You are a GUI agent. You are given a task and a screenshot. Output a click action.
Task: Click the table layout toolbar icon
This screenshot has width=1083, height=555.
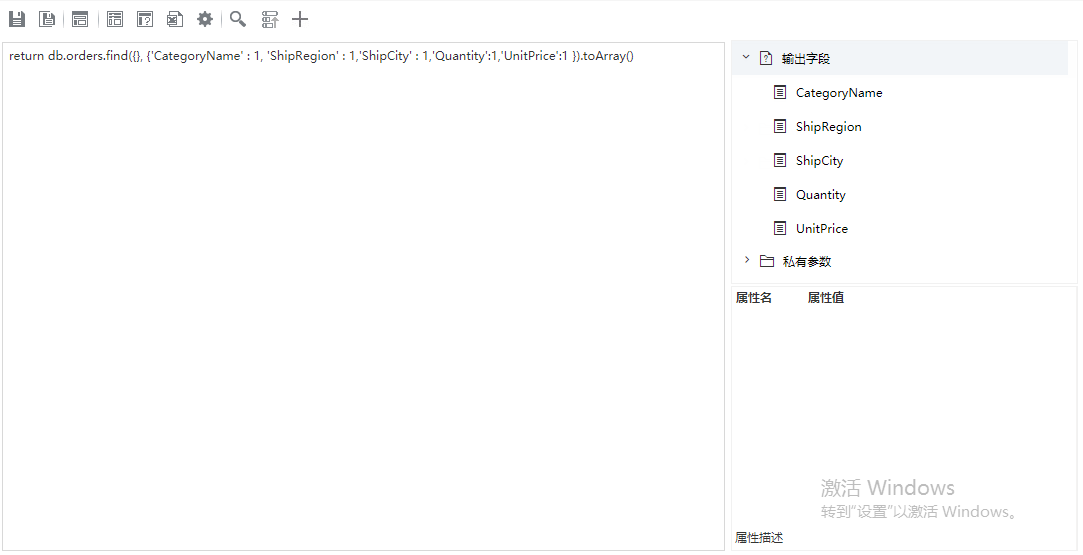click(x=115, y=19)
